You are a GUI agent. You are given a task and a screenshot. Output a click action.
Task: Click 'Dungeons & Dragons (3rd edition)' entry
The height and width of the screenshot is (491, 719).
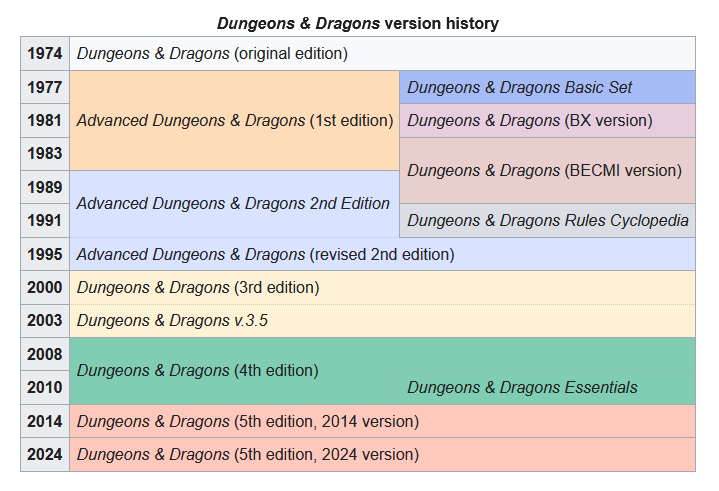(x=382, y=287)
